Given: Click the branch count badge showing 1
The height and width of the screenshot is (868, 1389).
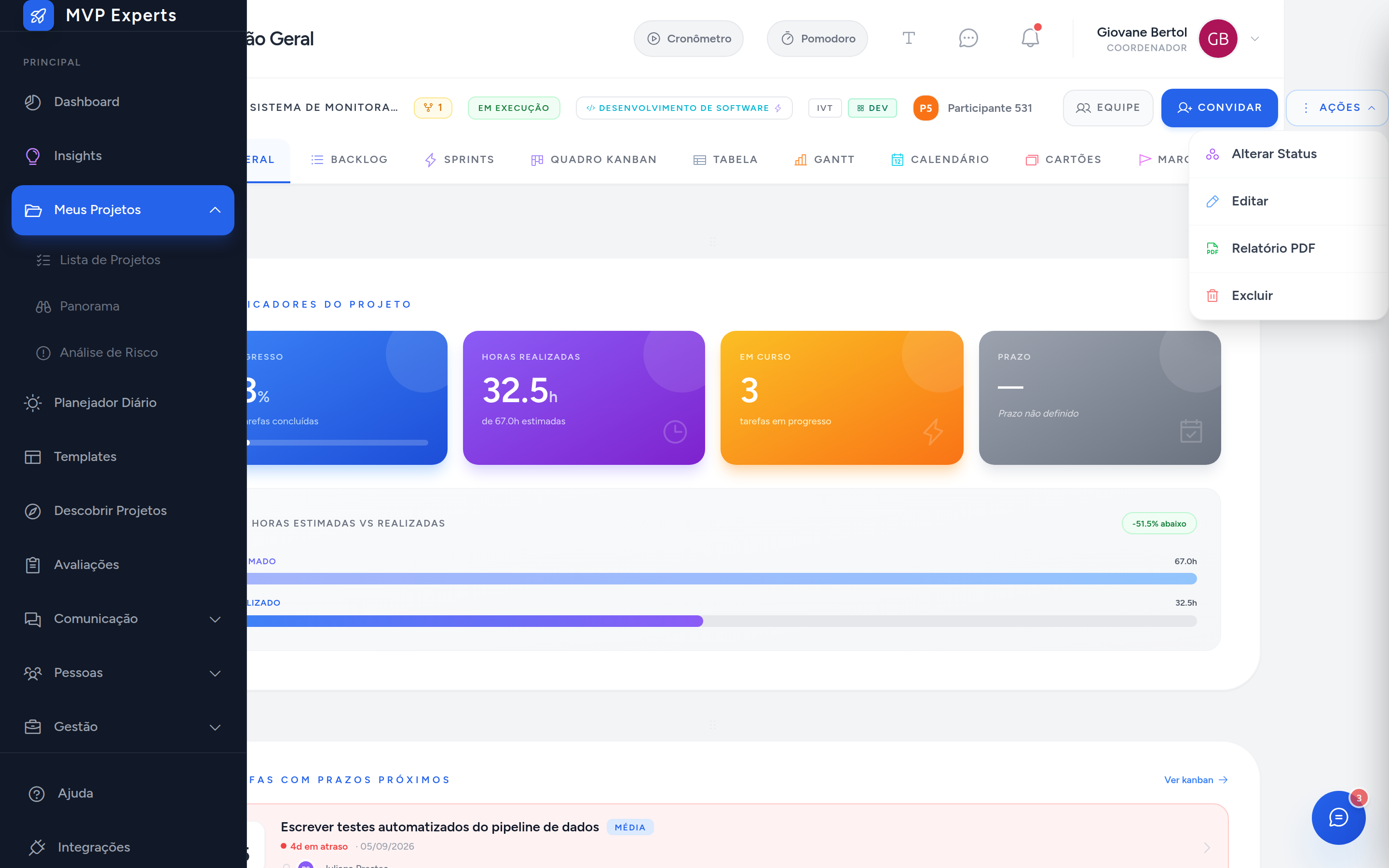Looking at the screenshot, I should 433,108.
